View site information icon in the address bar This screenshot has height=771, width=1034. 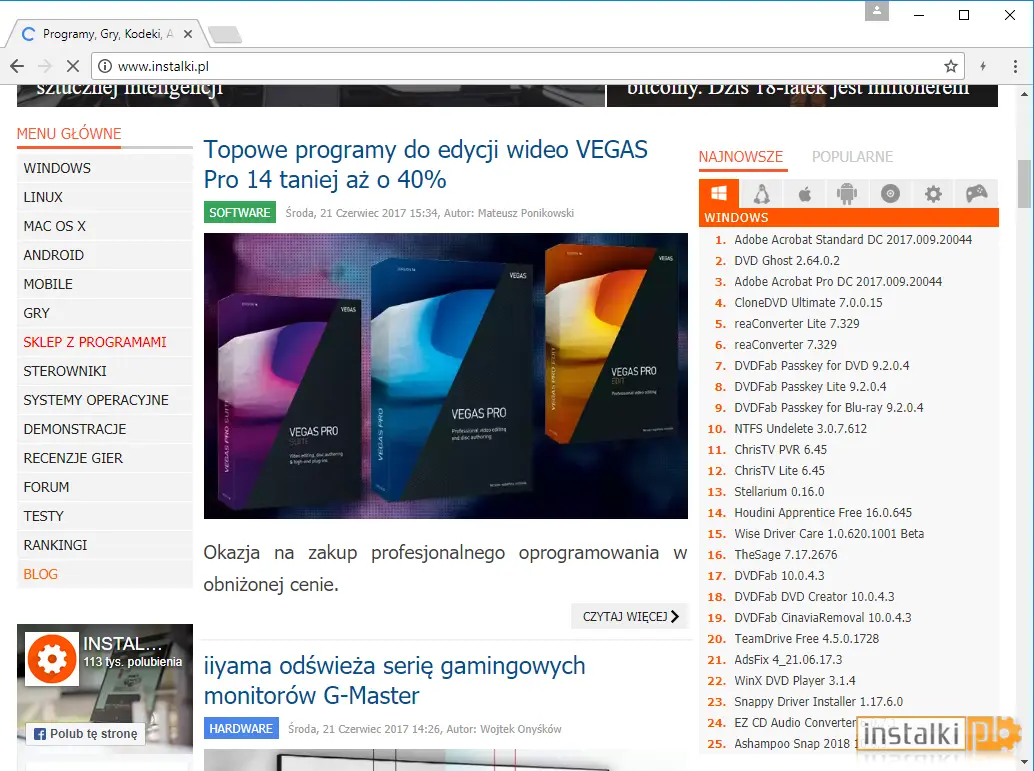(x=104, y=66)
